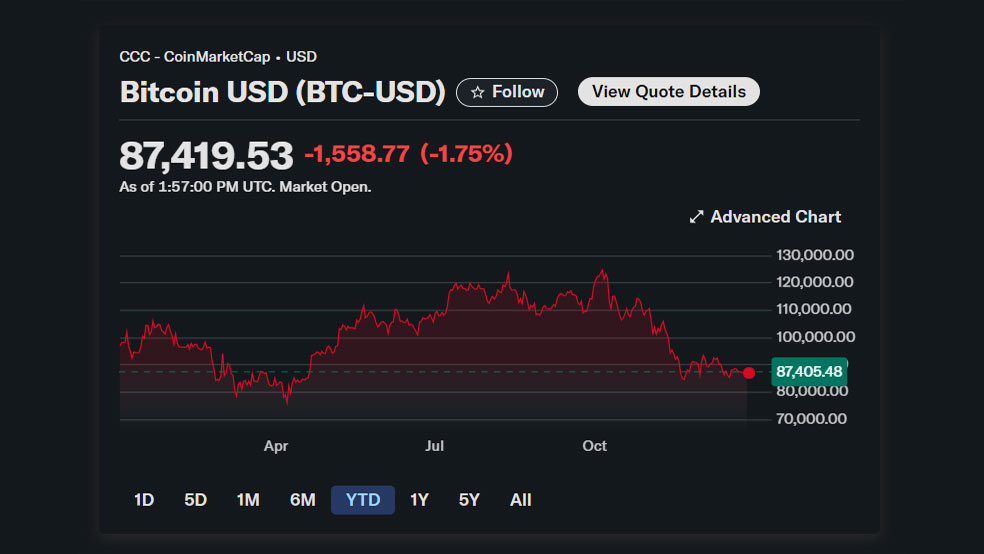Choose the 6M time range
Viewport: 984px width, 554px height.
(302, 500)
